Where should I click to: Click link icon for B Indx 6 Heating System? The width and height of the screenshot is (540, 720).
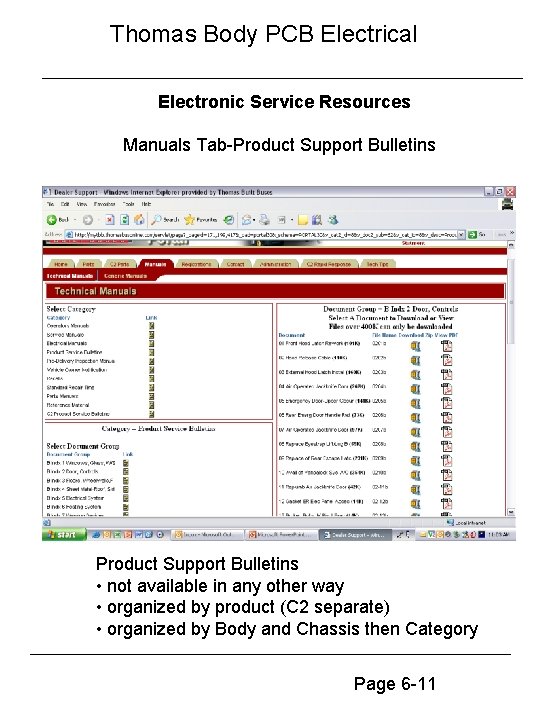coord(125,507)
